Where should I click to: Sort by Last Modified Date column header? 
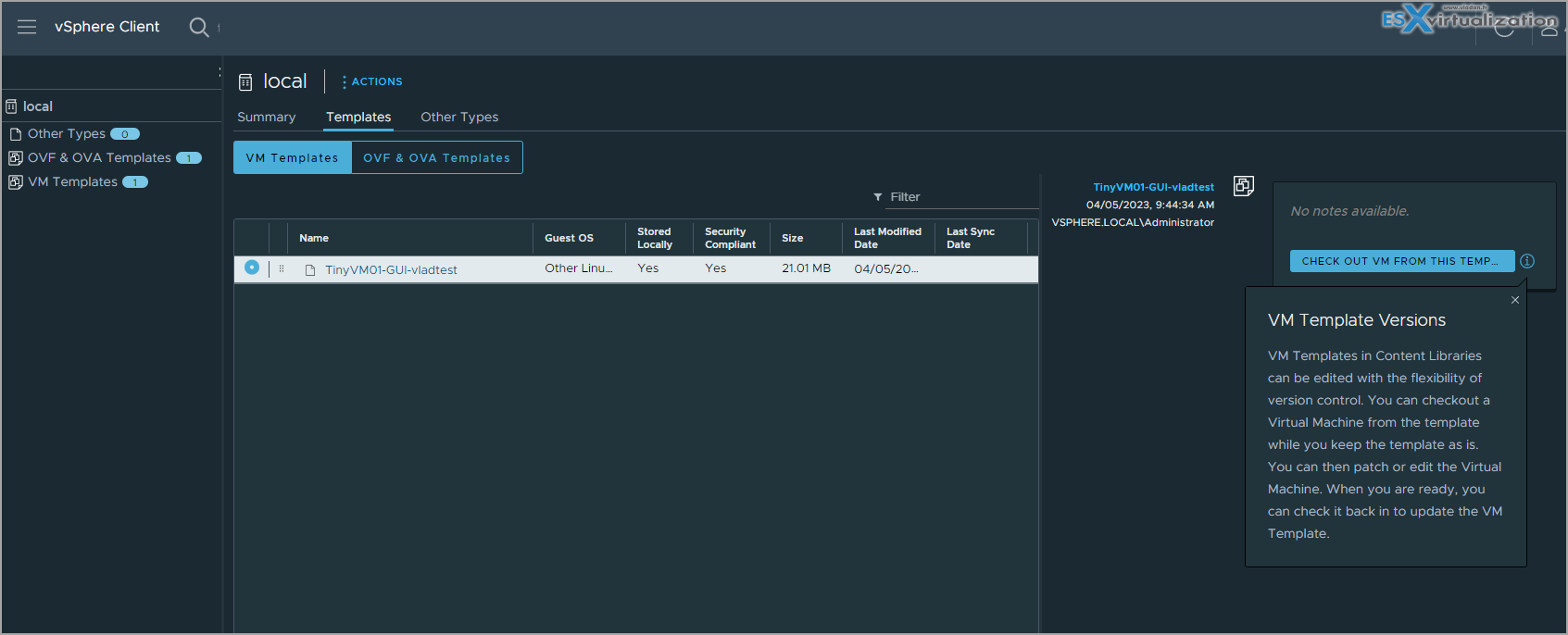pos(888,238)
